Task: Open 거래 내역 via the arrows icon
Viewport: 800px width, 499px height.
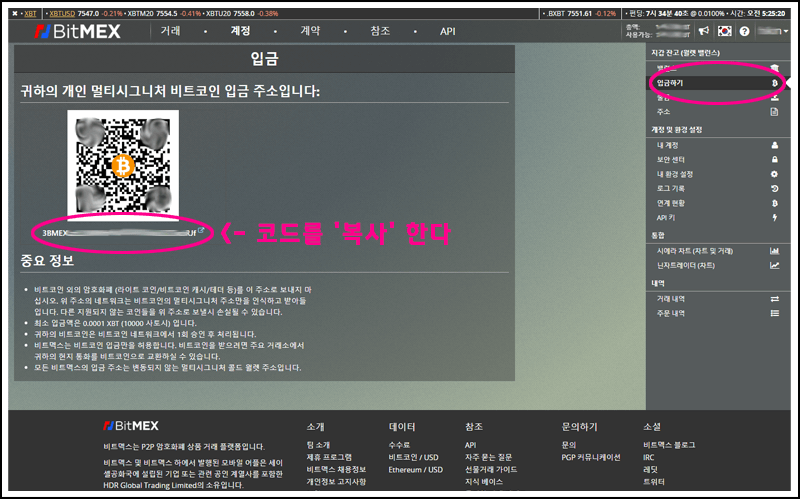Action: coord(774,299)
